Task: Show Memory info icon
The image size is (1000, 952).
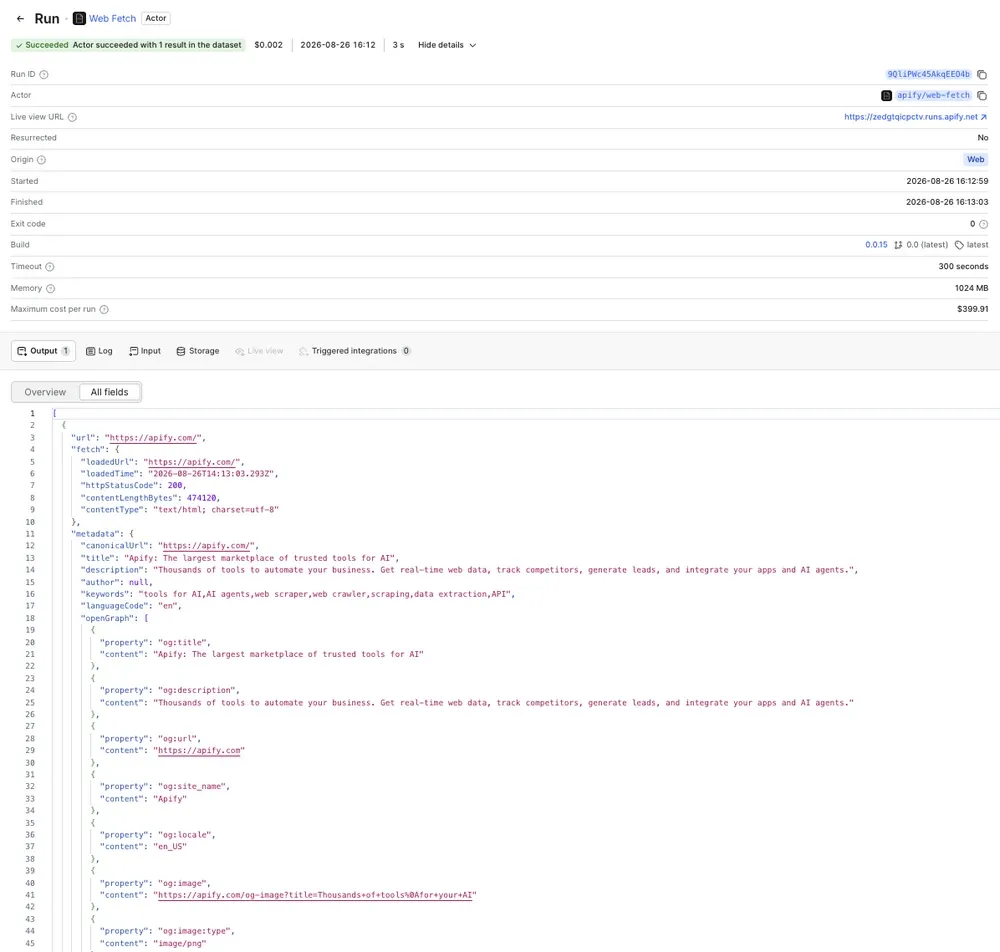Action: click(x=50, y=289)
